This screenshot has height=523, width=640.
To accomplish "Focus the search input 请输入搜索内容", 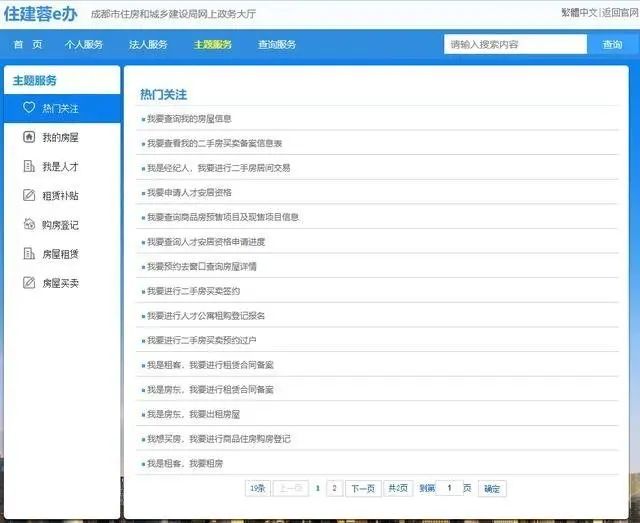I will (x=516, y=44).
